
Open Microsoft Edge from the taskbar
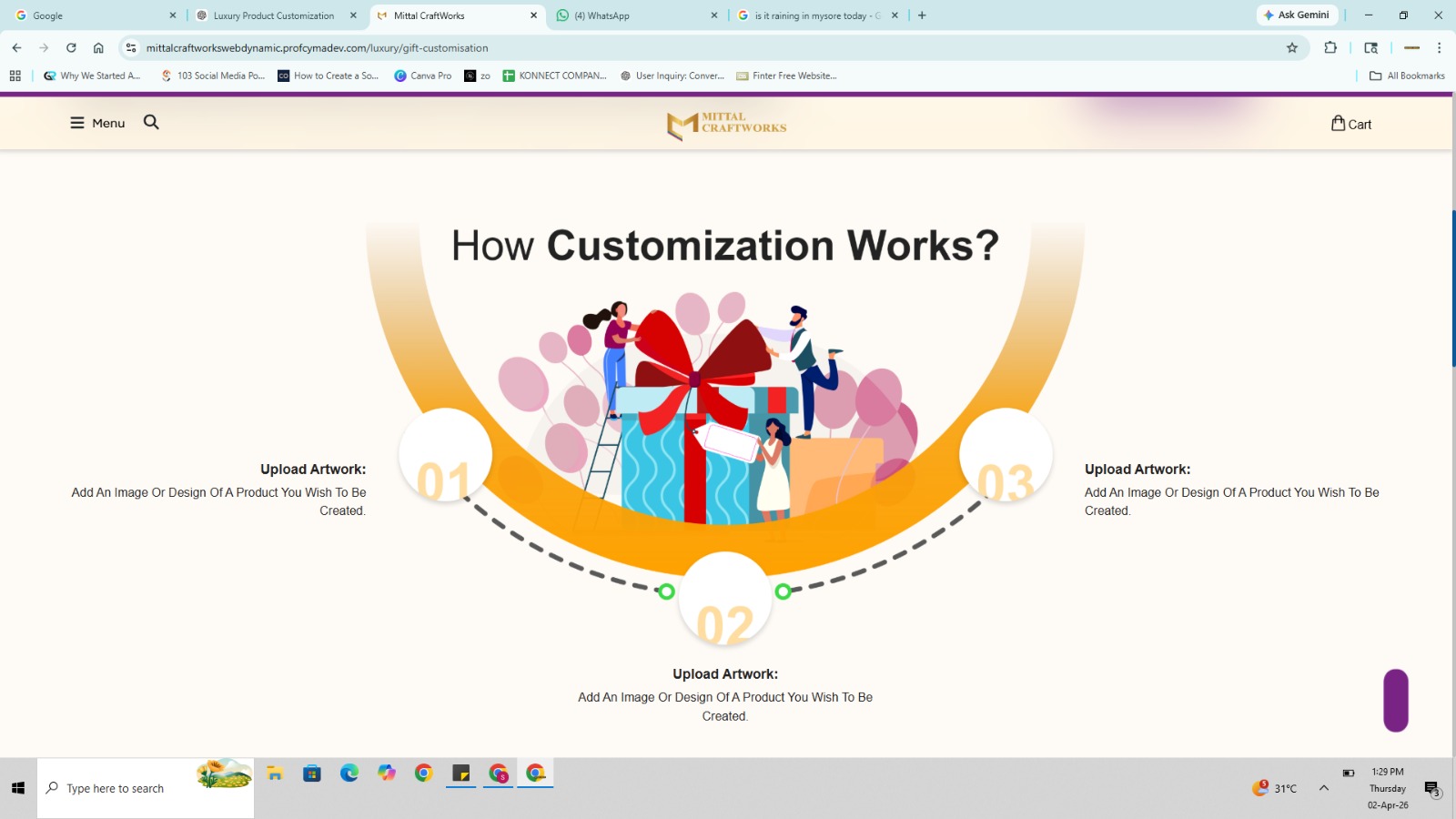349,773
